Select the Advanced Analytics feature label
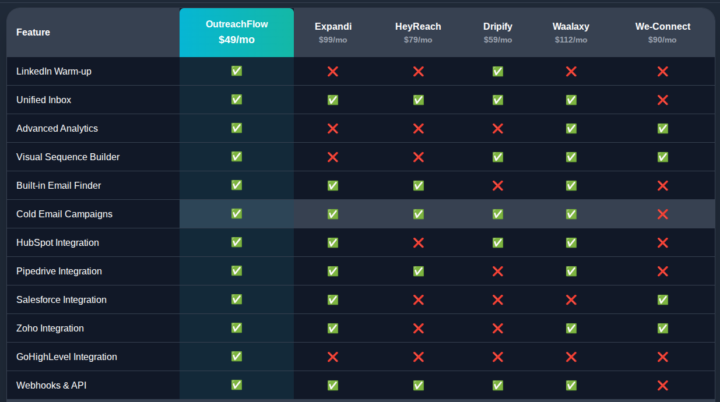Viewport: 720px width, 402px height. (x=57, y=129)
